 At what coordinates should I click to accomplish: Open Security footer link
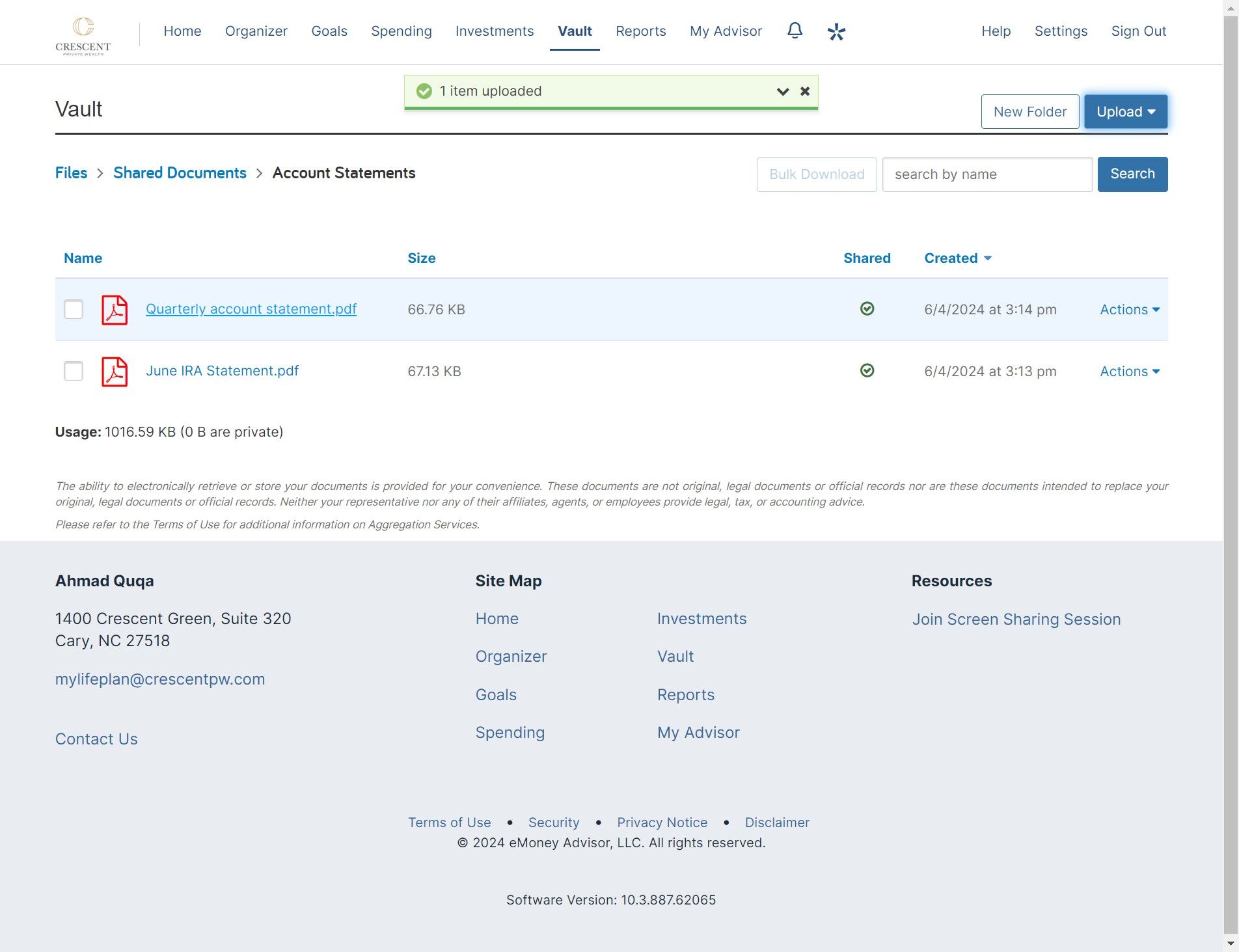(554, 823)
